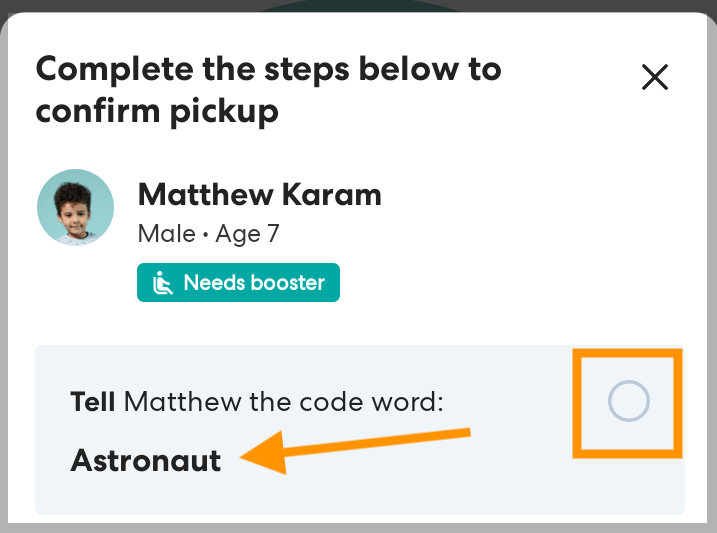Click the 'confirm pickup' heading line
Viewport: 717px width, 533px height.
click(156, 111)
